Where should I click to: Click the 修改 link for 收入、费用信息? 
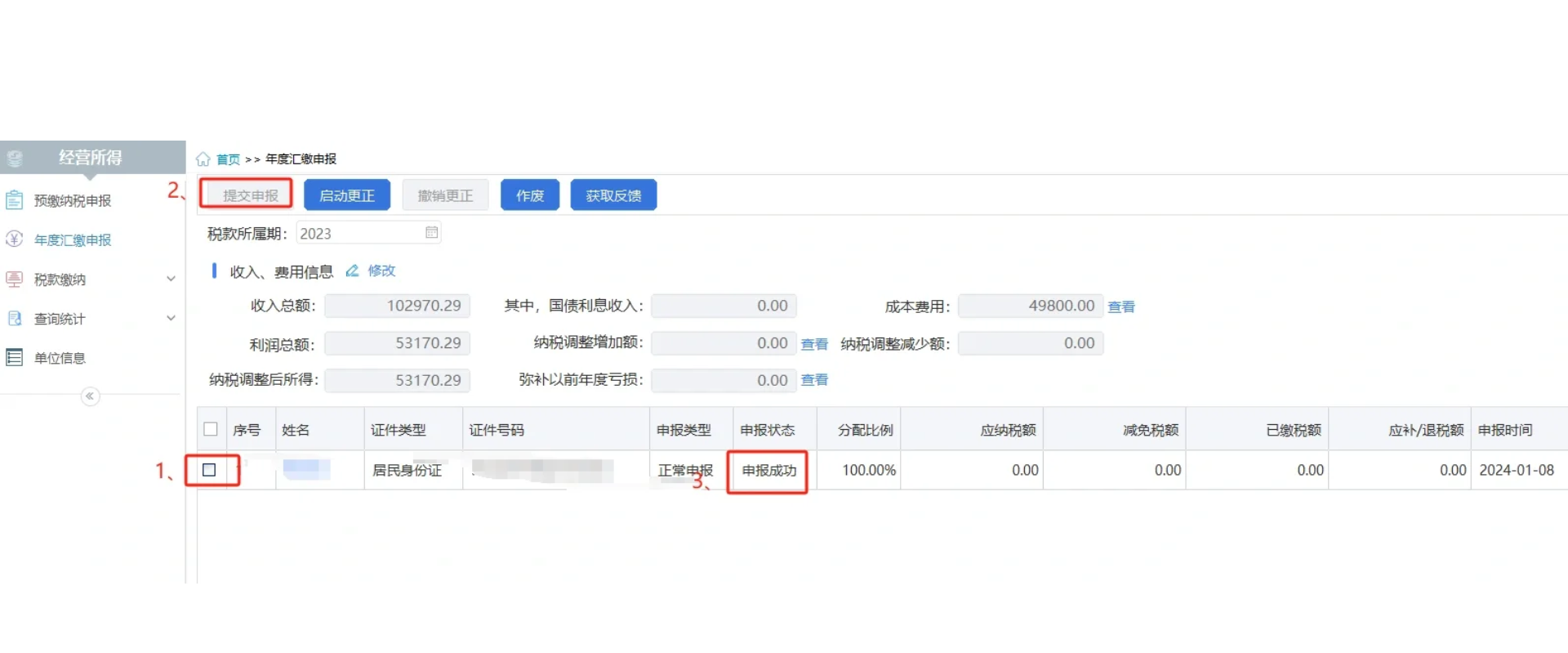(381, 271)
